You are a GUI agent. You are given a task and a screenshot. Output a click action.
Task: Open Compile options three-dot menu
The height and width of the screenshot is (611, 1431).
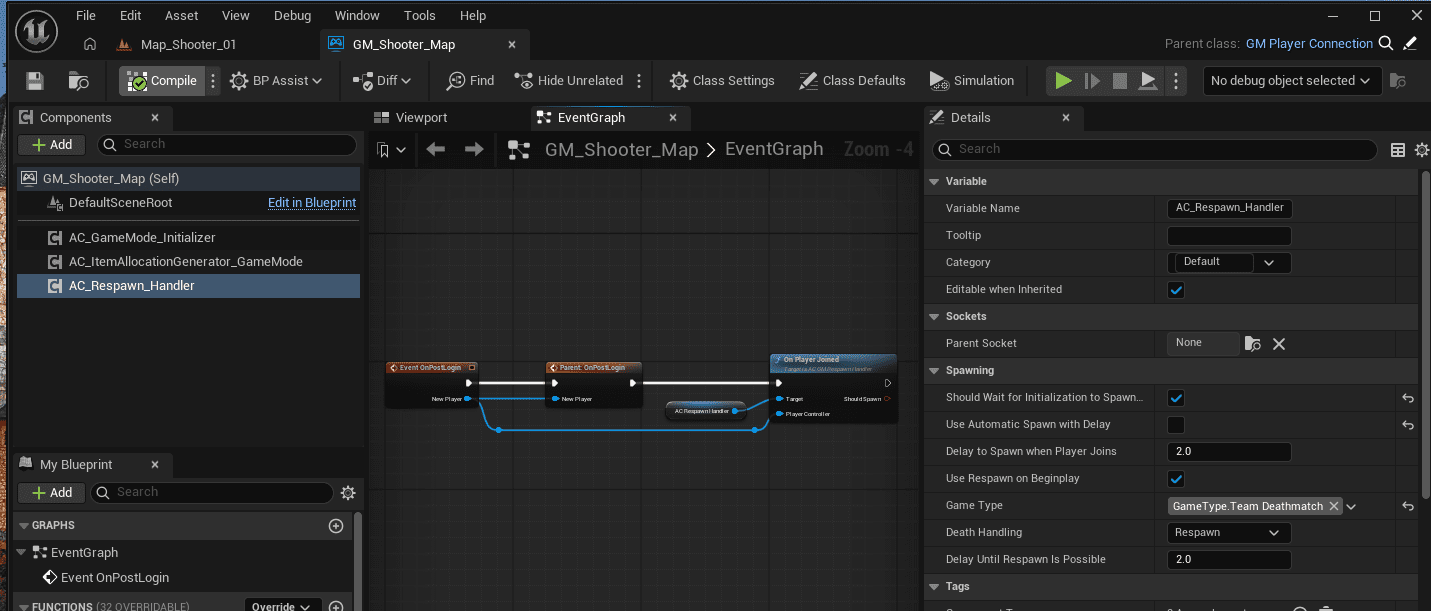[213, 81]
